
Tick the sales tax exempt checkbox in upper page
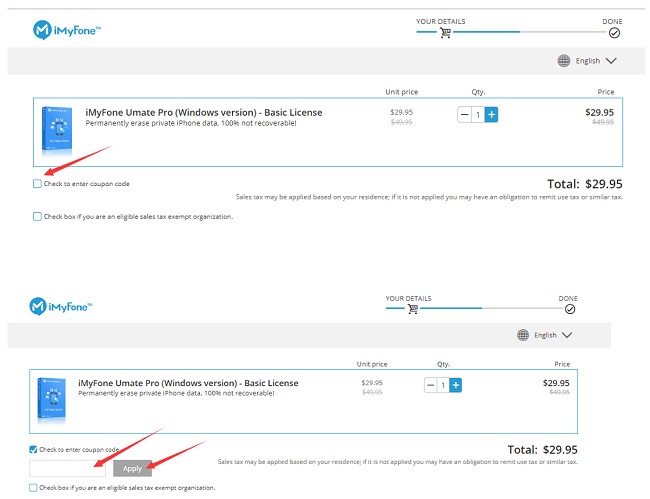pos(37,216)
